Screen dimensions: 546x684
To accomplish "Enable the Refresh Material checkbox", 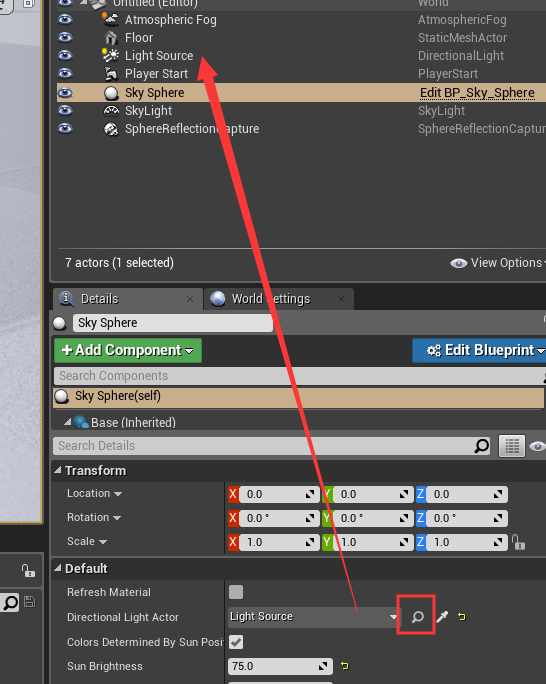I will (x=236, y=592).
